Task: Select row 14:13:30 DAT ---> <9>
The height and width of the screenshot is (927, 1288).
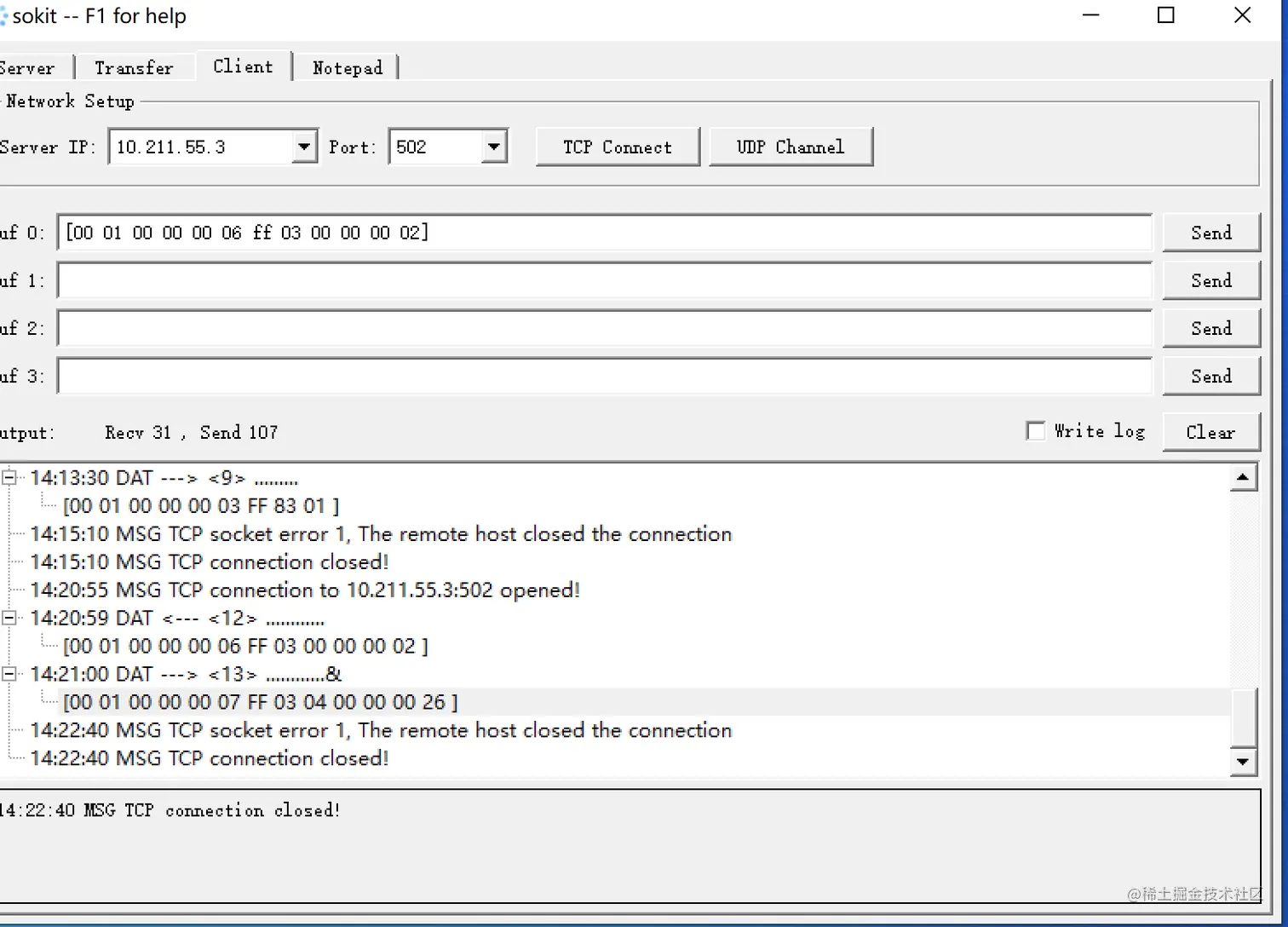Action: tap(164, 478)
